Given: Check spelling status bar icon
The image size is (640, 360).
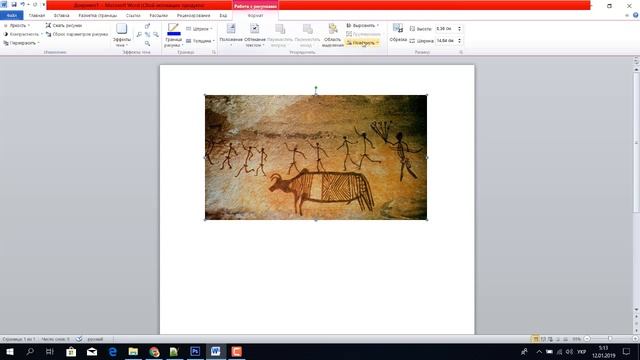Looking at the screenshot, I should [x=78, y=339].
